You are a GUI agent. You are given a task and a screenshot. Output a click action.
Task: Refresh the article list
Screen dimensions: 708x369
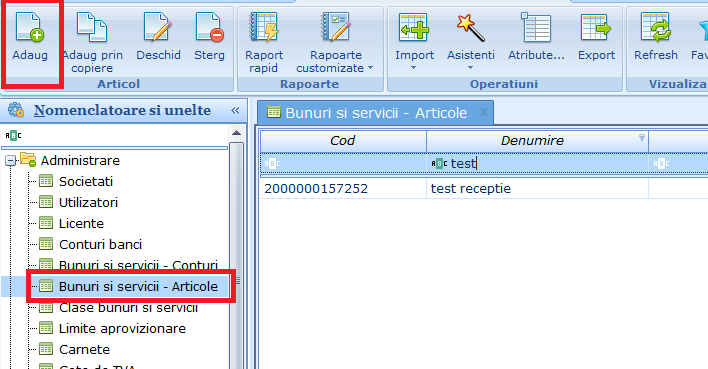click(x=656, y=37)
